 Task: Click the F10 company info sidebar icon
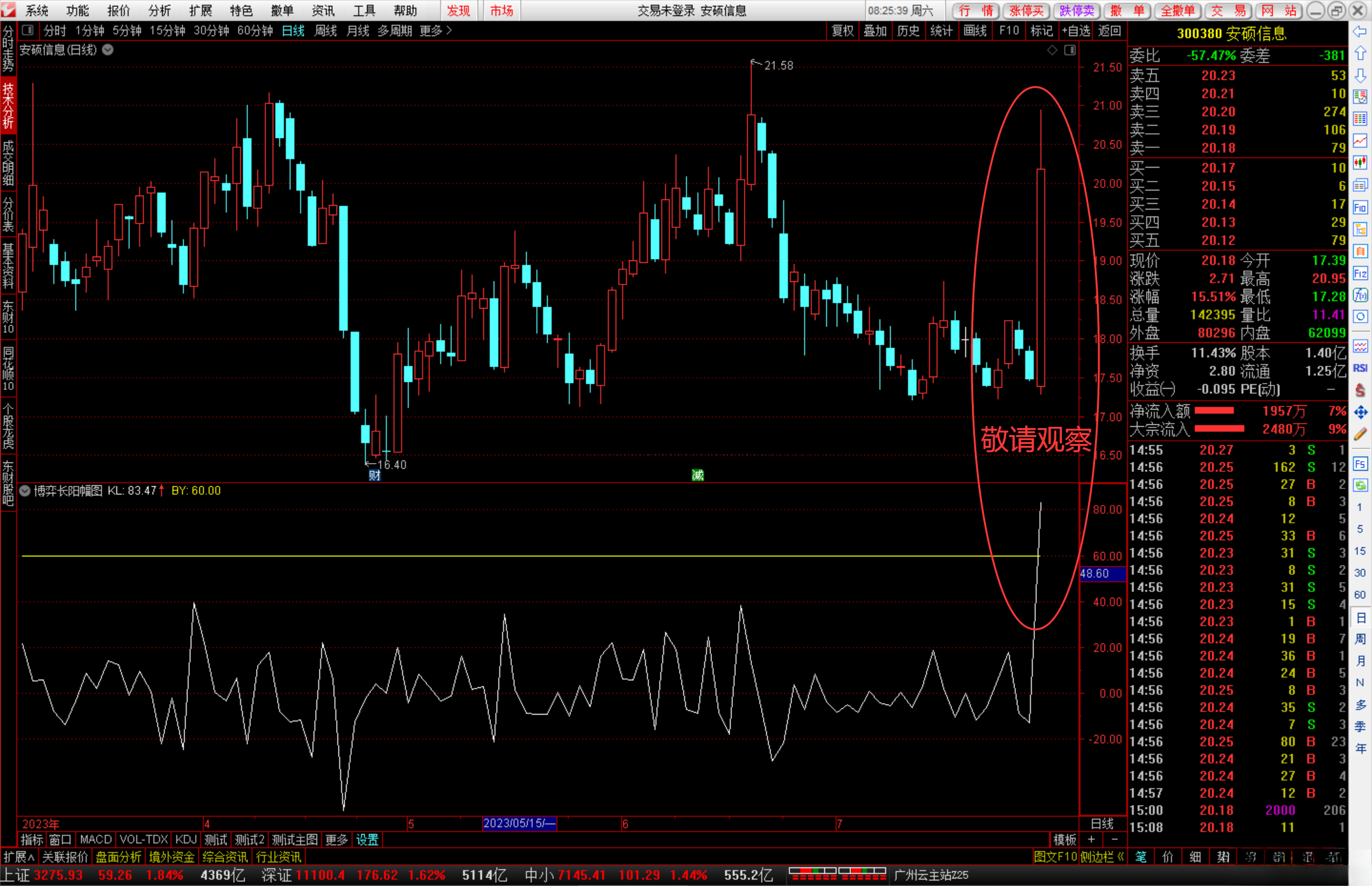1360,208
